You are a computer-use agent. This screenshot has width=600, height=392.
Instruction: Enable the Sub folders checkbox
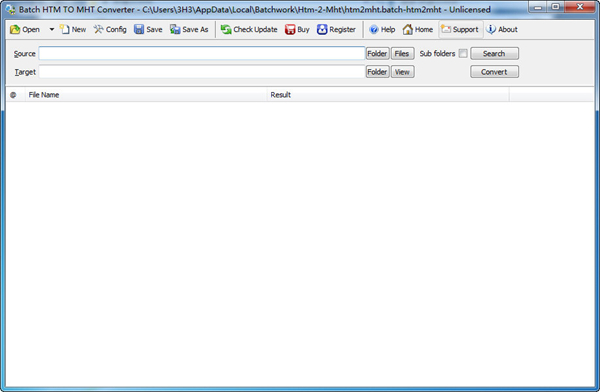point(463,54)
